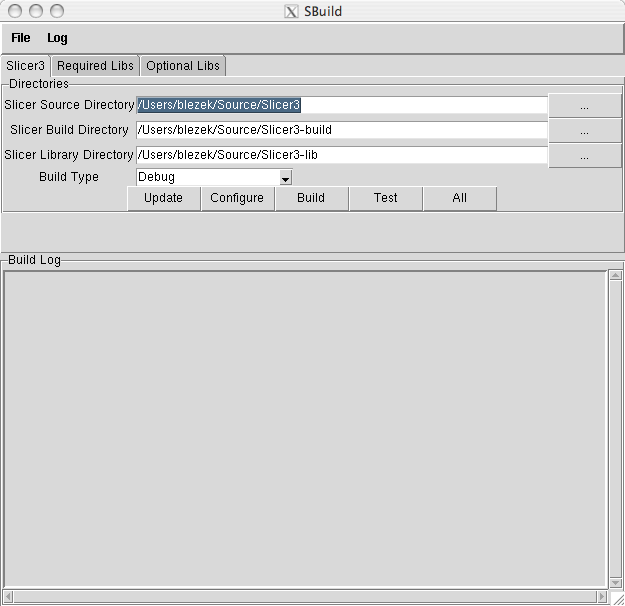Click the Slicer Source Directory field

(x=341, y=105)
